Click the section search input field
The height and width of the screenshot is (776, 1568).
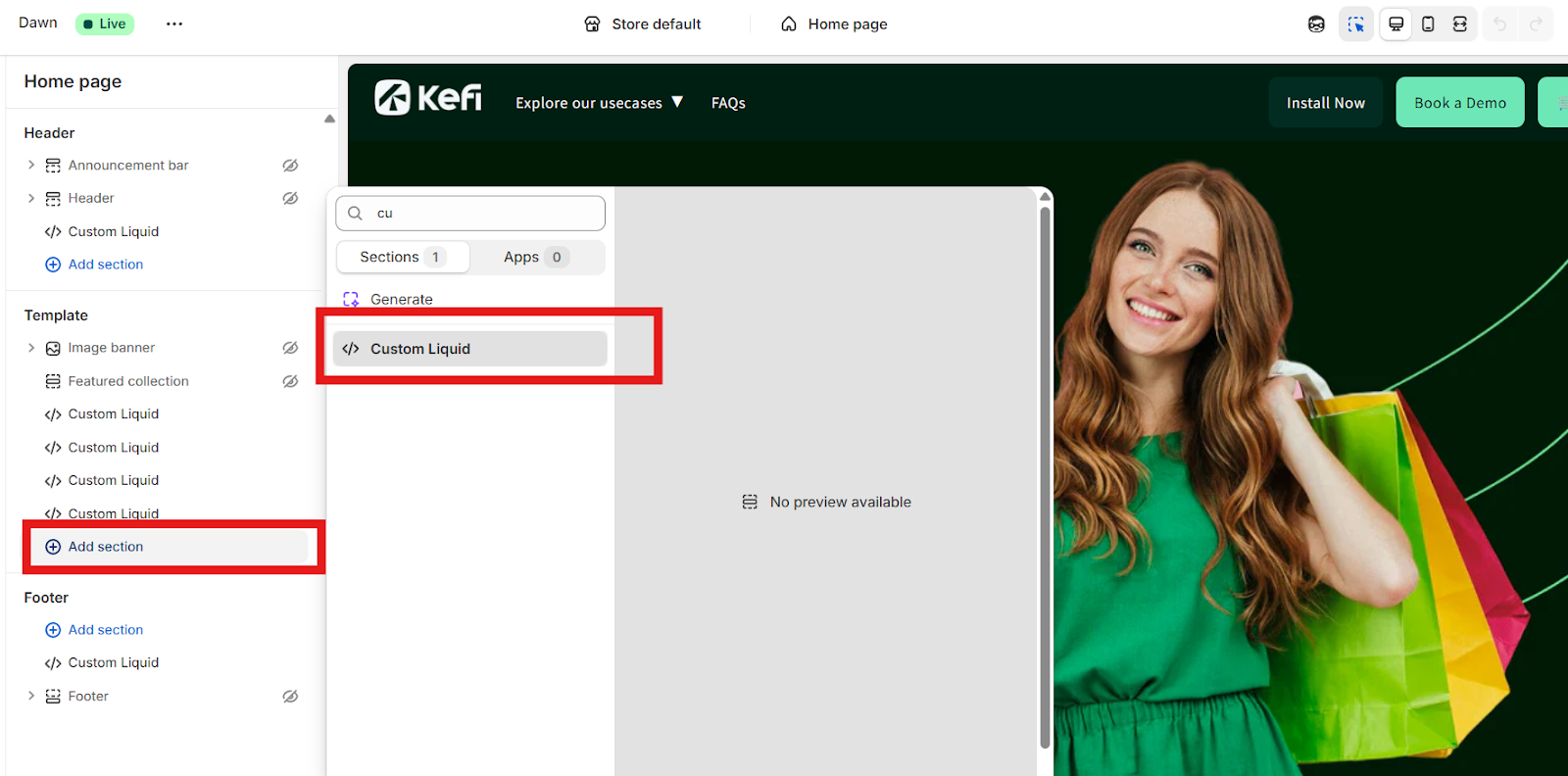[482, 214]
